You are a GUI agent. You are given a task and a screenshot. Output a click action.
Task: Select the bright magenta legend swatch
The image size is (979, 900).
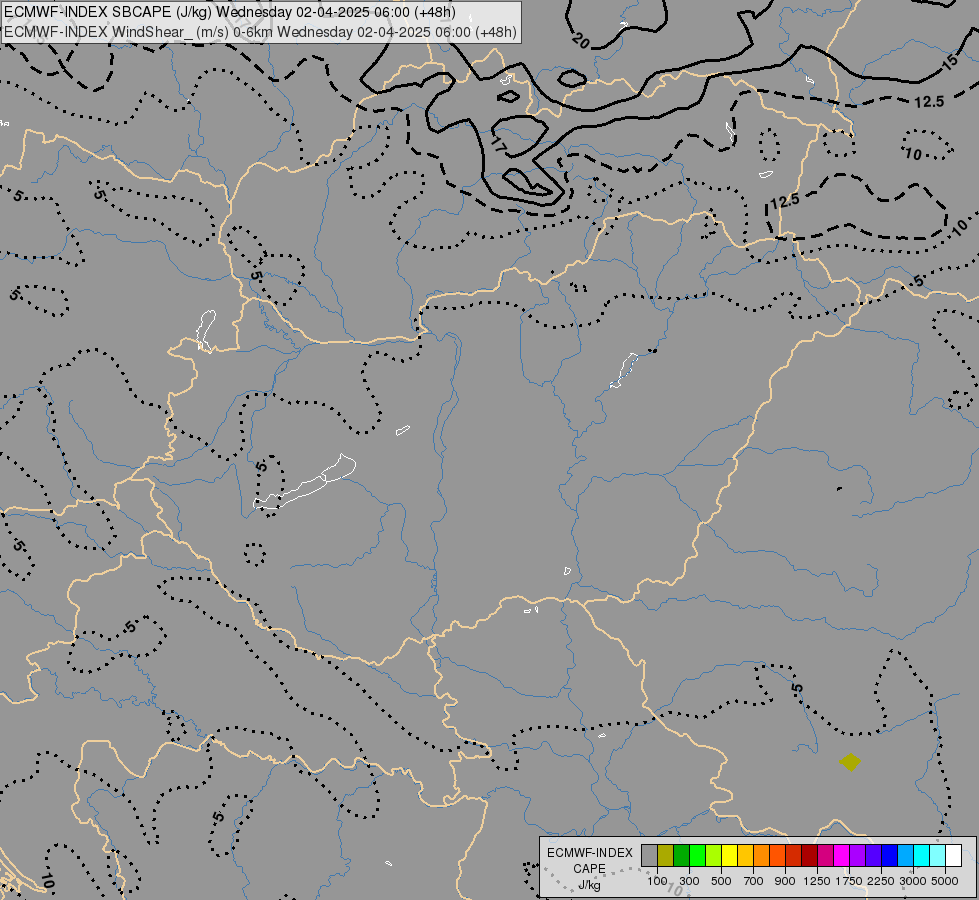pos(842,856)
